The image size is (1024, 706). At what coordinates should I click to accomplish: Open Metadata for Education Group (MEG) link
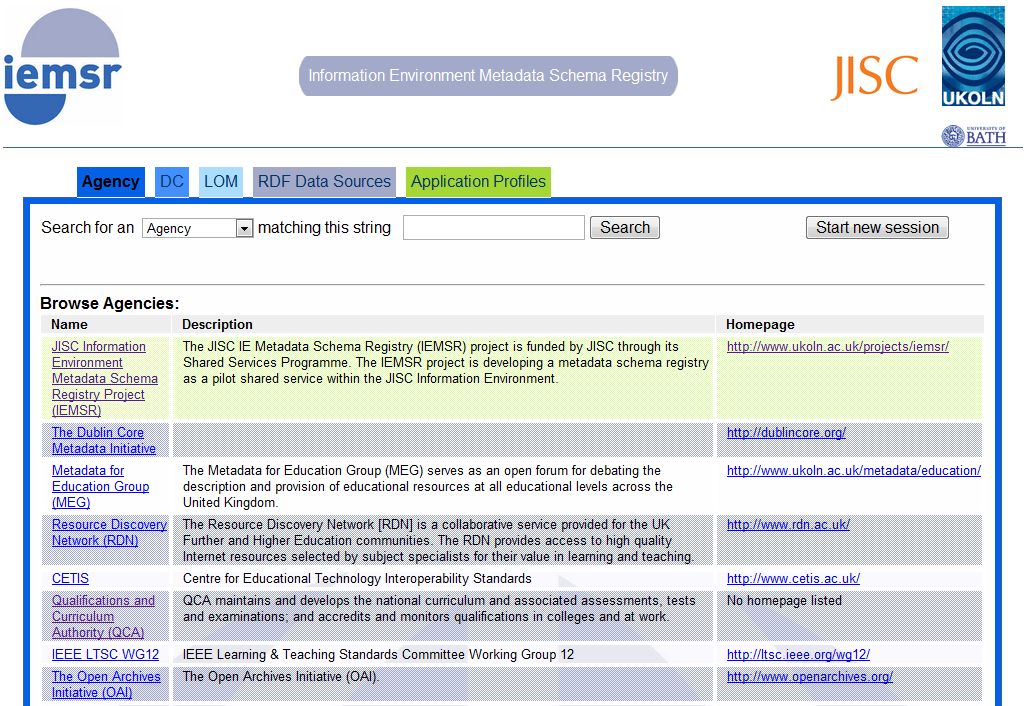[101, 487]
